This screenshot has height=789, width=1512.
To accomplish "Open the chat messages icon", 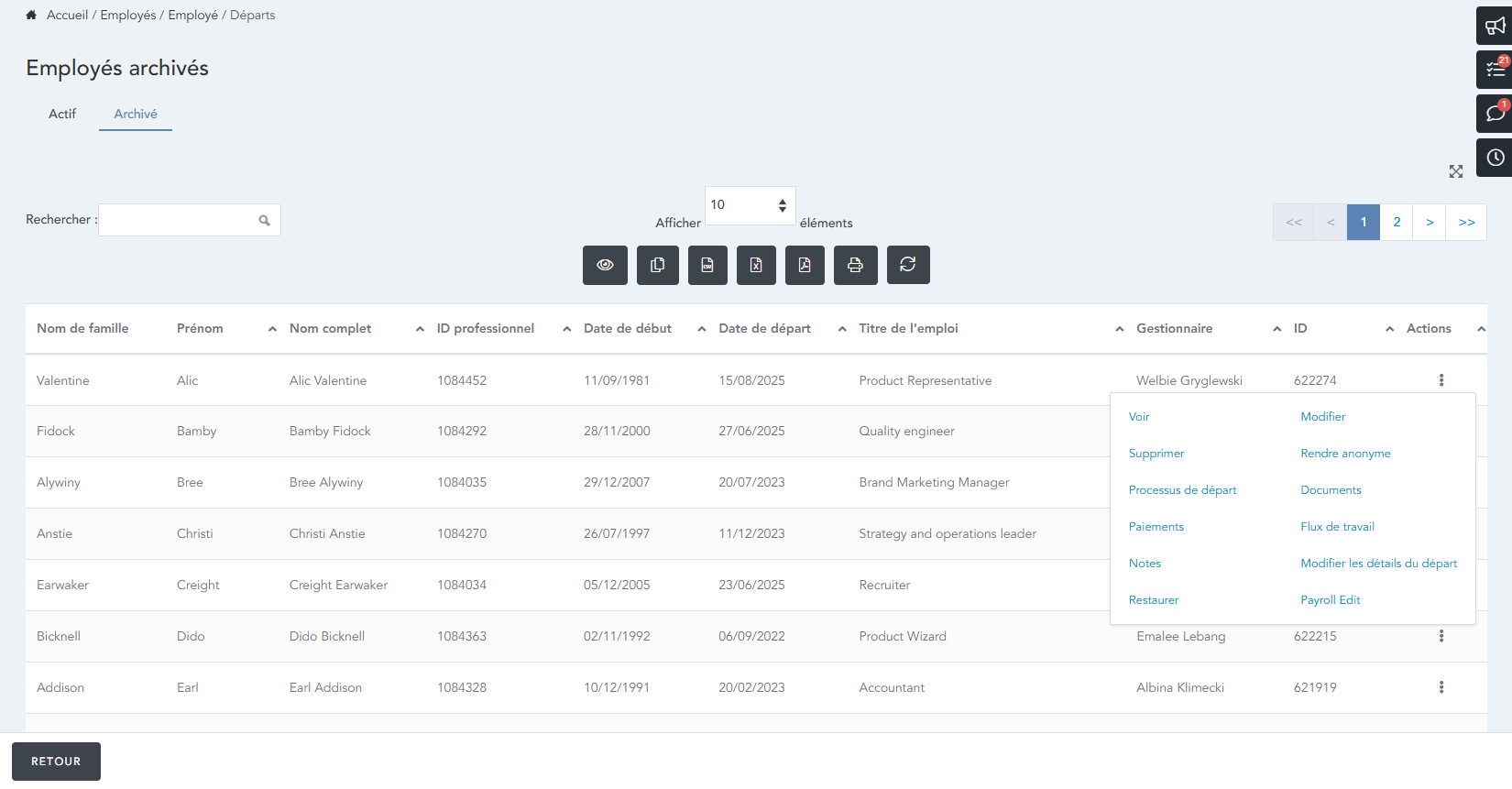I will point(1495,114).
